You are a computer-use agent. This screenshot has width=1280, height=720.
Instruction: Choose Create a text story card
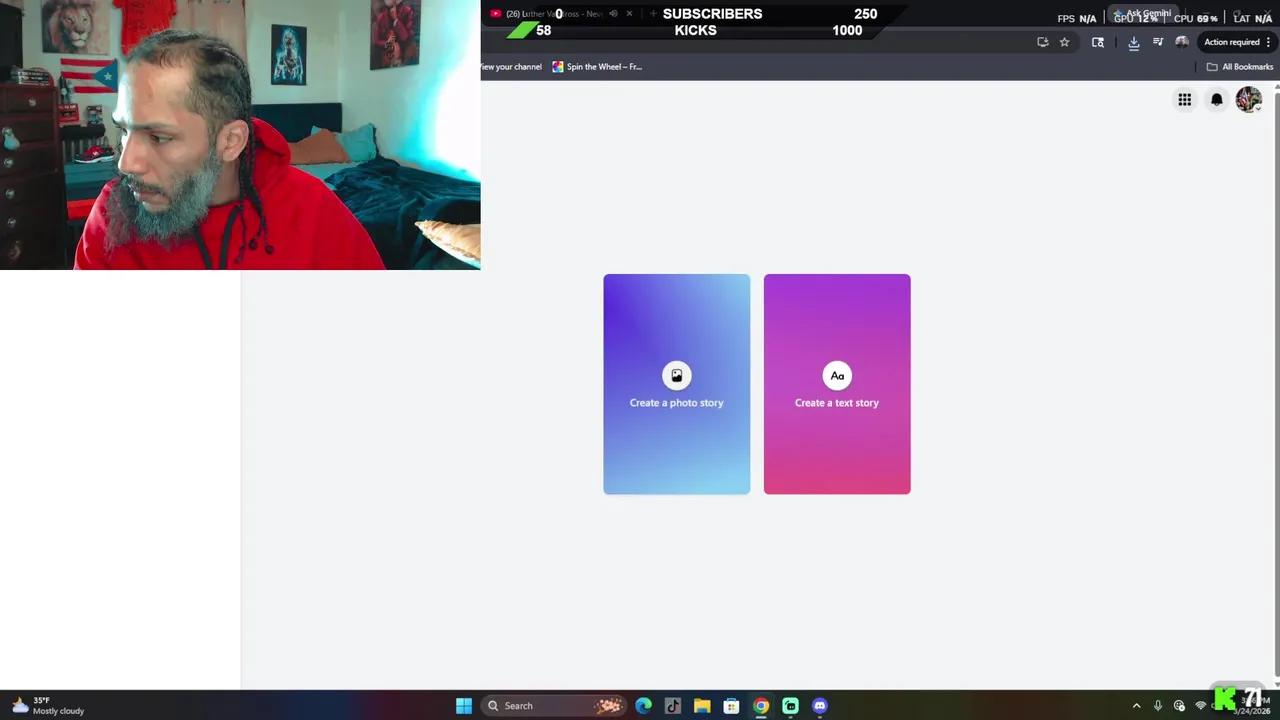837,384
